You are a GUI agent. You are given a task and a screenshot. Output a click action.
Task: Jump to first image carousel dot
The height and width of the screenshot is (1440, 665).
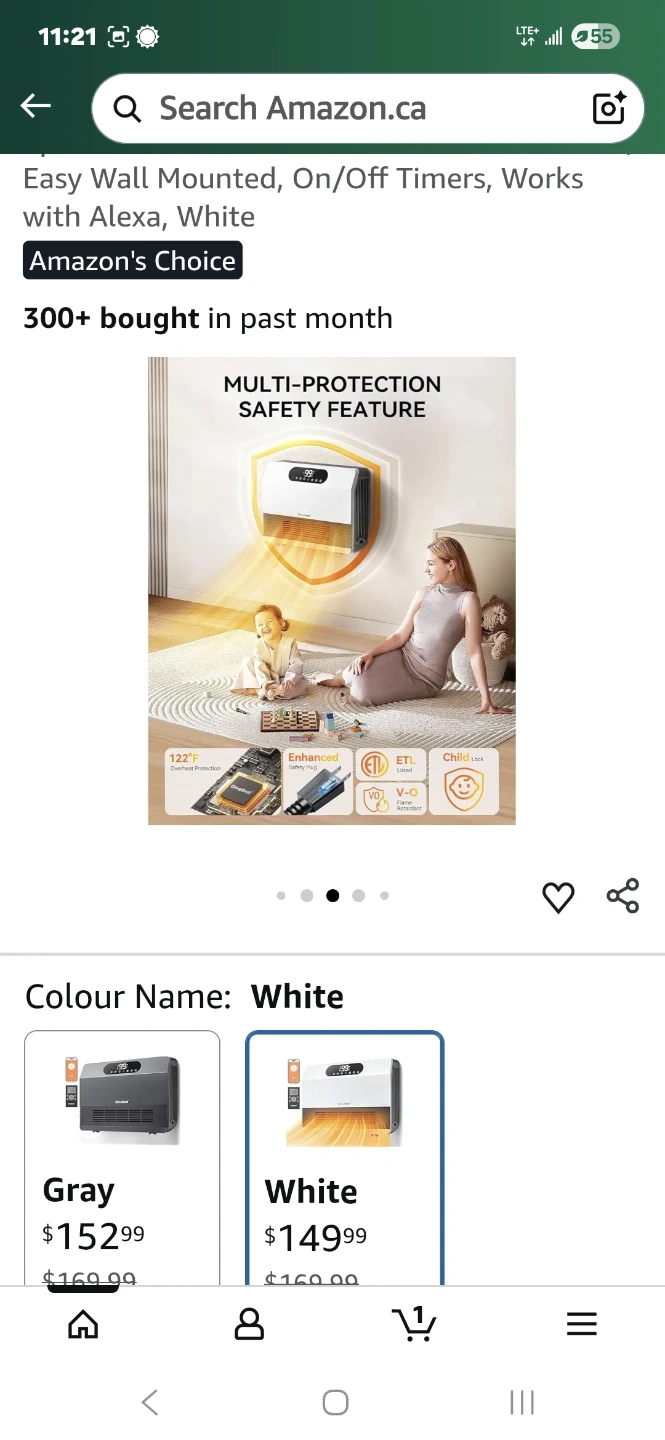pyautogui.click(x=281, y=896)
